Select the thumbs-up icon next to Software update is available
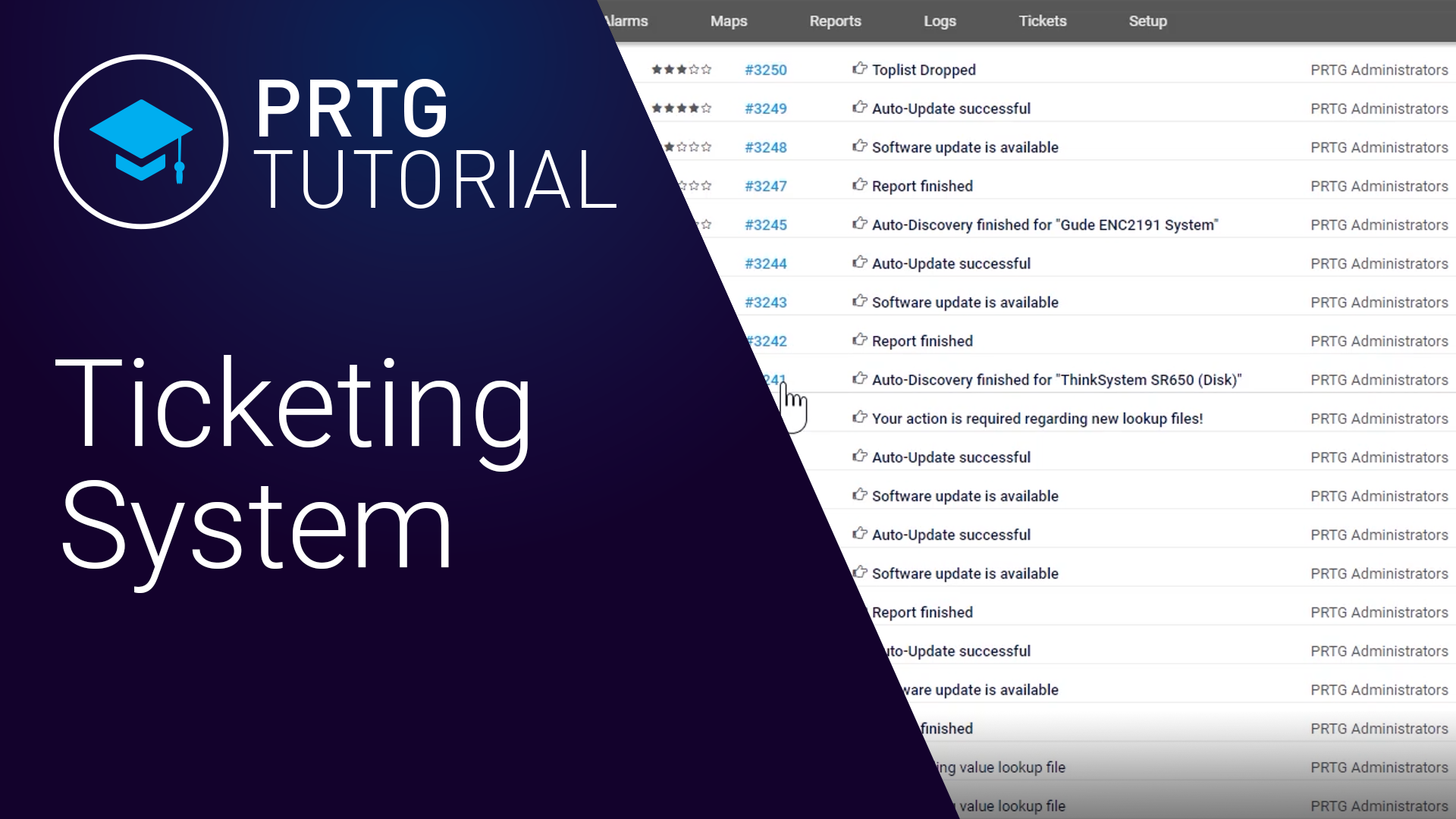The width and height of the screenshot is (1456, 819). 860,147
